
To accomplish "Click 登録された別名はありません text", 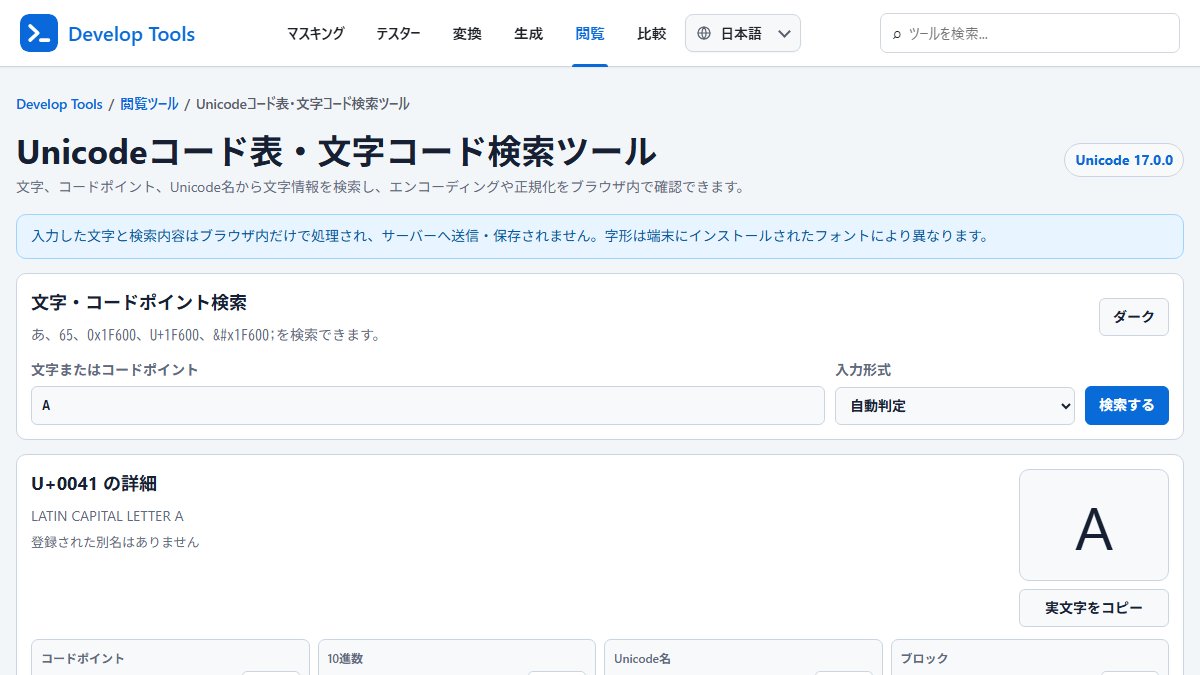I will point(115,542).
